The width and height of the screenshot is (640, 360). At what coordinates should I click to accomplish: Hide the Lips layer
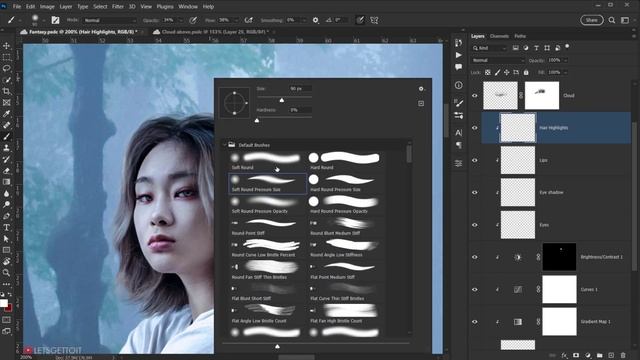point(475,160)
